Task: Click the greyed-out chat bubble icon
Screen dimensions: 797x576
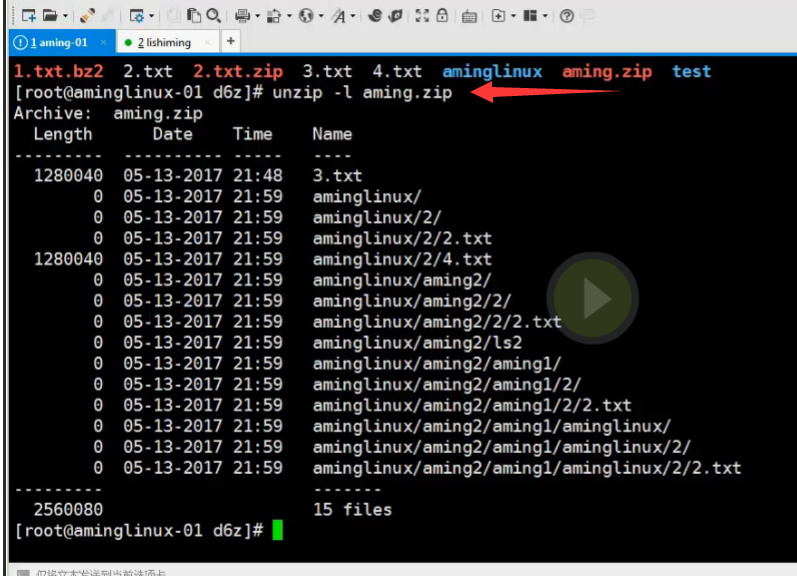Action: [587, 16]
